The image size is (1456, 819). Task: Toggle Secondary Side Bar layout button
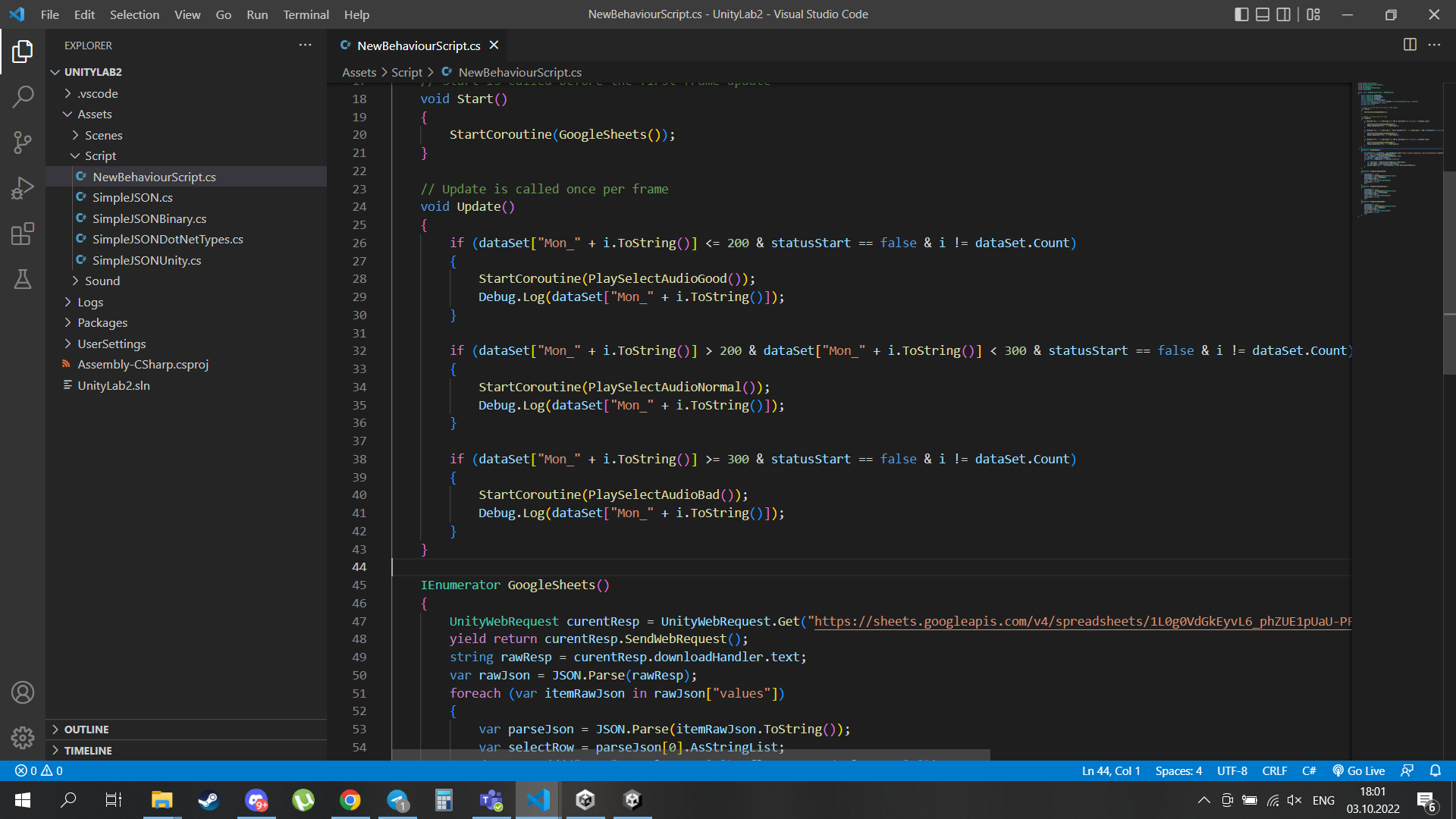[1283, 14]
